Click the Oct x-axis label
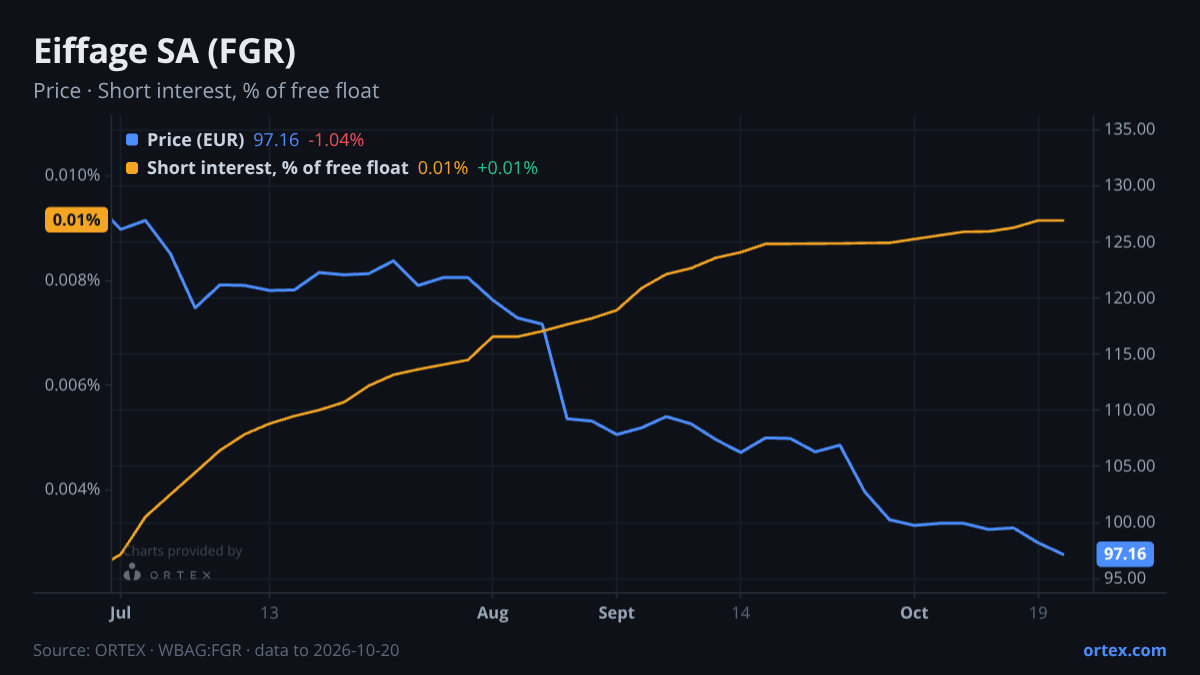1200x675 pixels. [914, 613]
